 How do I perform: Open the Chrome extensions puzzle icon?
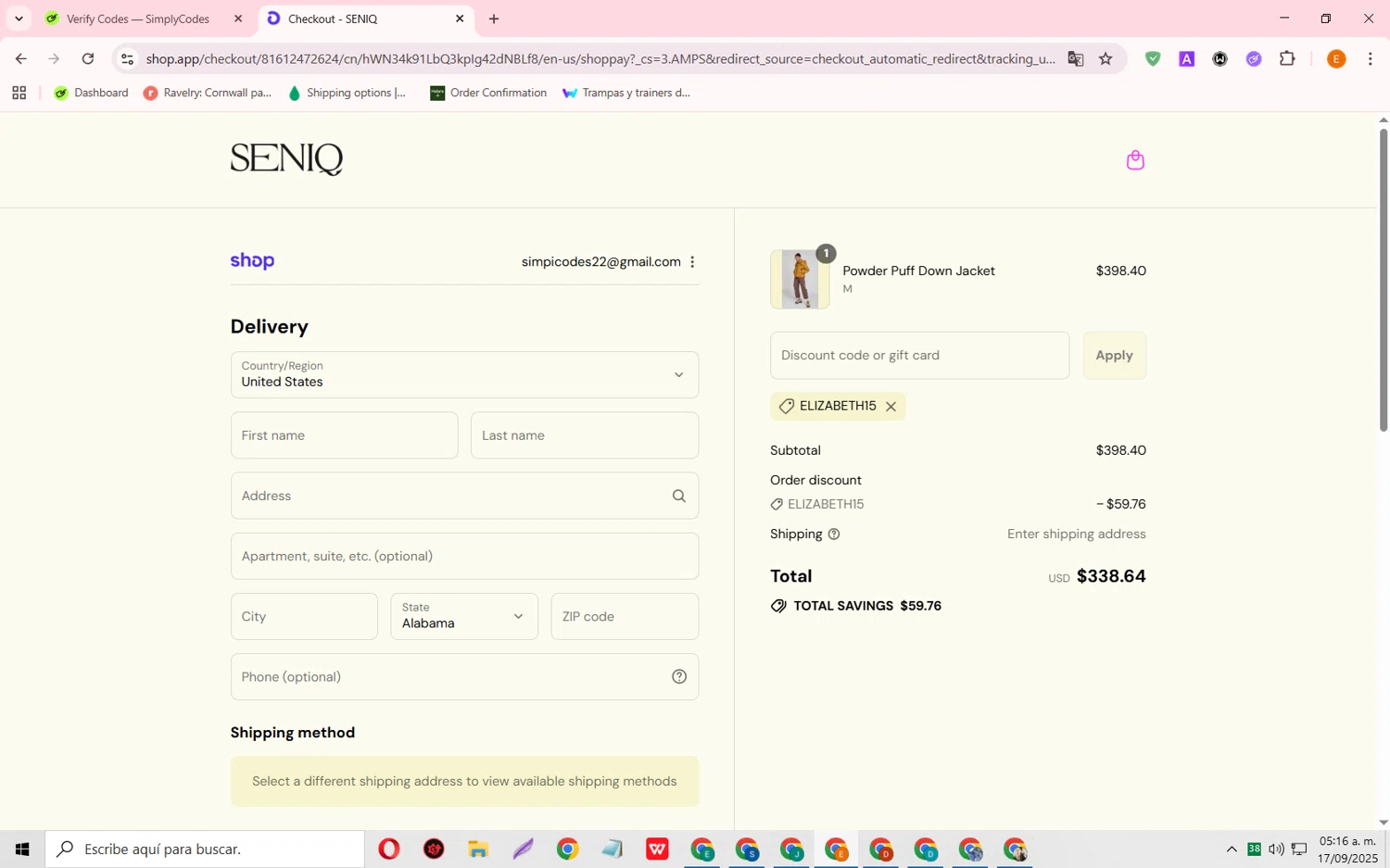coord(1287,58)
